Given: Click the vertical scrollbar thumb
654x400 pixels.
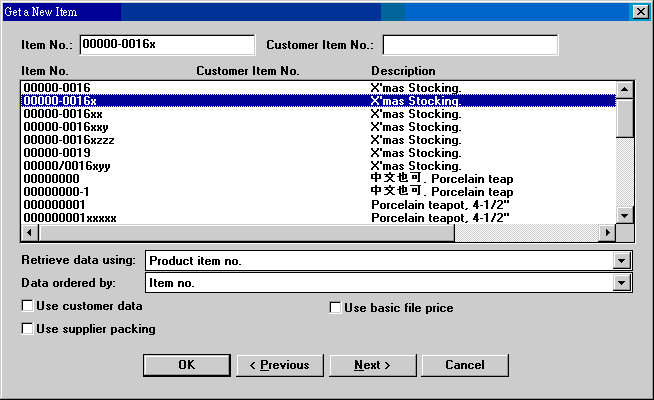Looking at the screenshot, I should pos(624,117).
